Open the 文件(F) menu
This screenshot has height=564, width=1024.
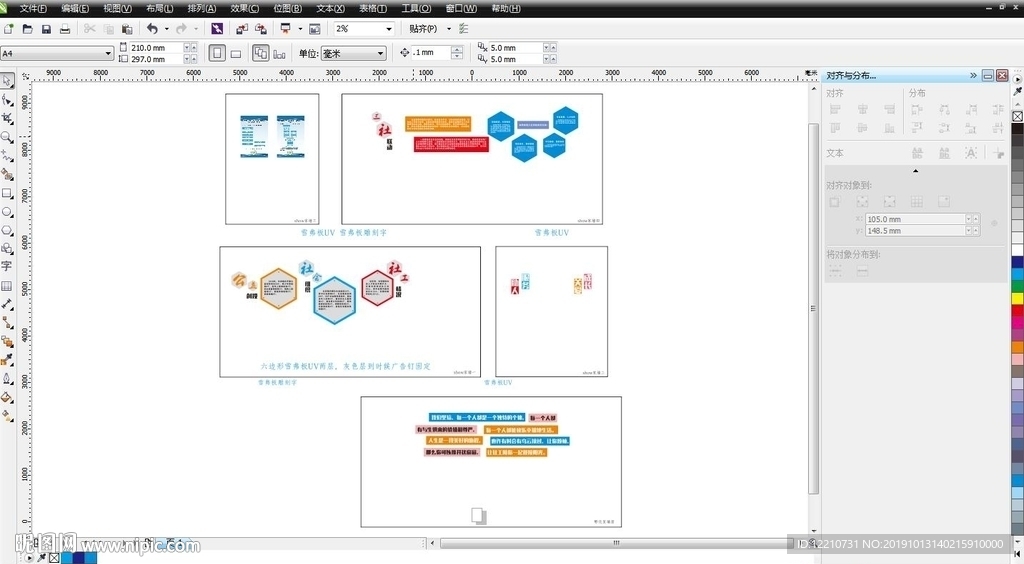click(33, 8)
